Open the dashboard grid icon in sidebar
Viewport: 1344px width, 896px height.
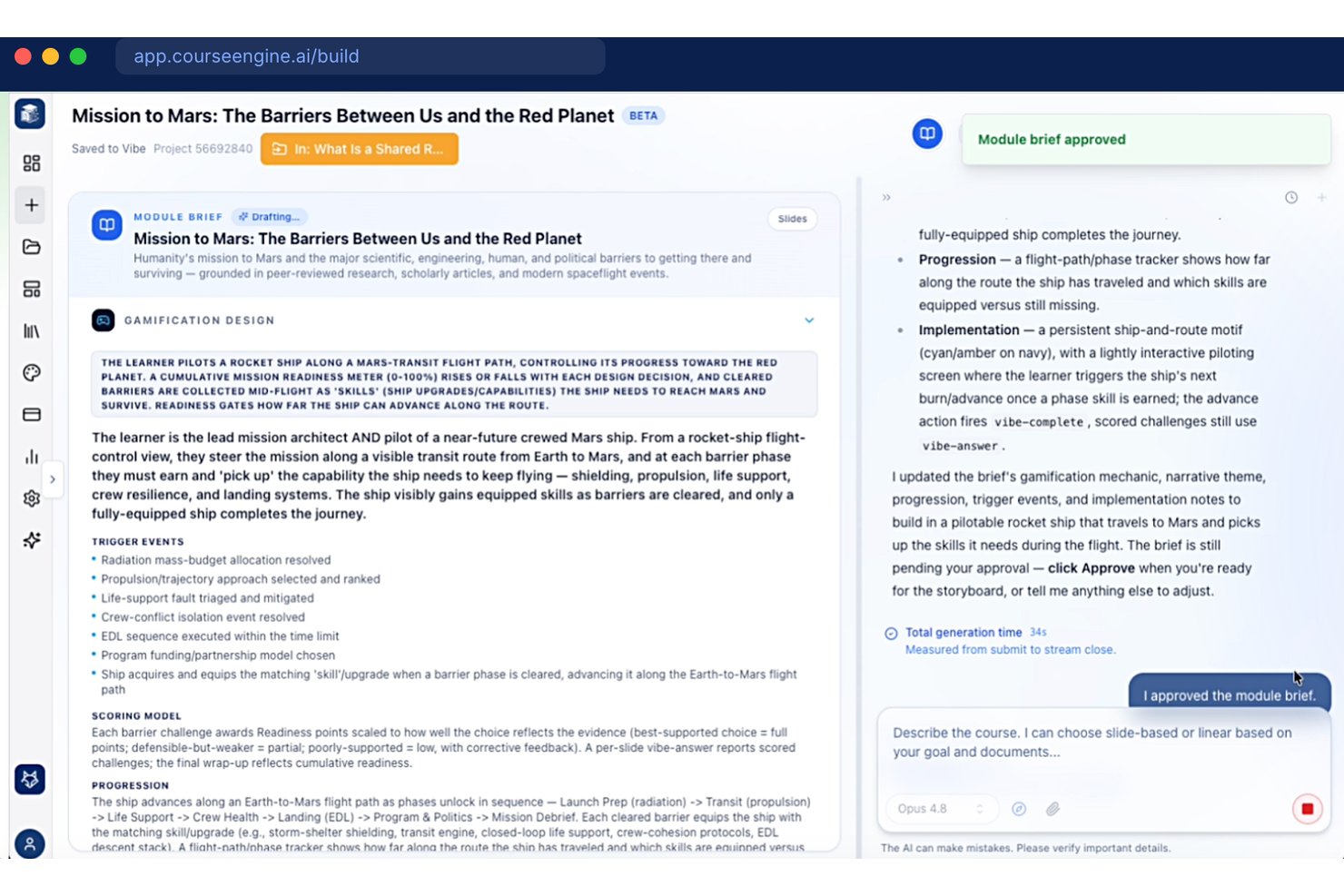[x=32, y=163]
